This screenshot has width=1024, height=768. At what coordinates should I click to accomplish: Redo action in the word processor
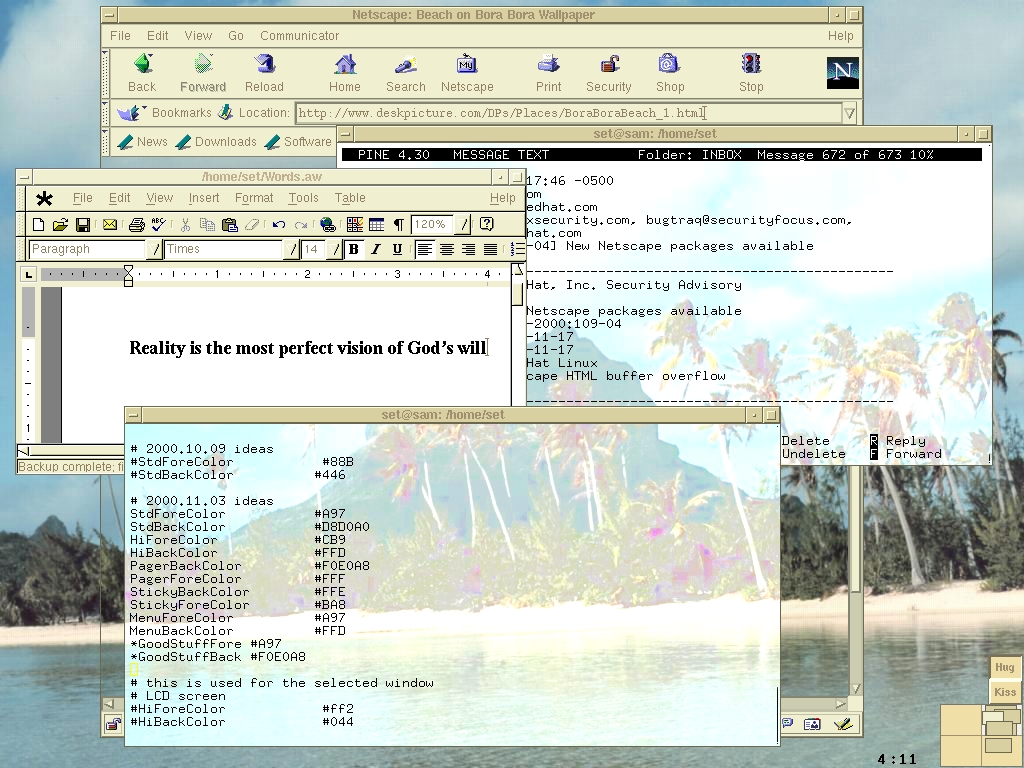coord(301,225)
